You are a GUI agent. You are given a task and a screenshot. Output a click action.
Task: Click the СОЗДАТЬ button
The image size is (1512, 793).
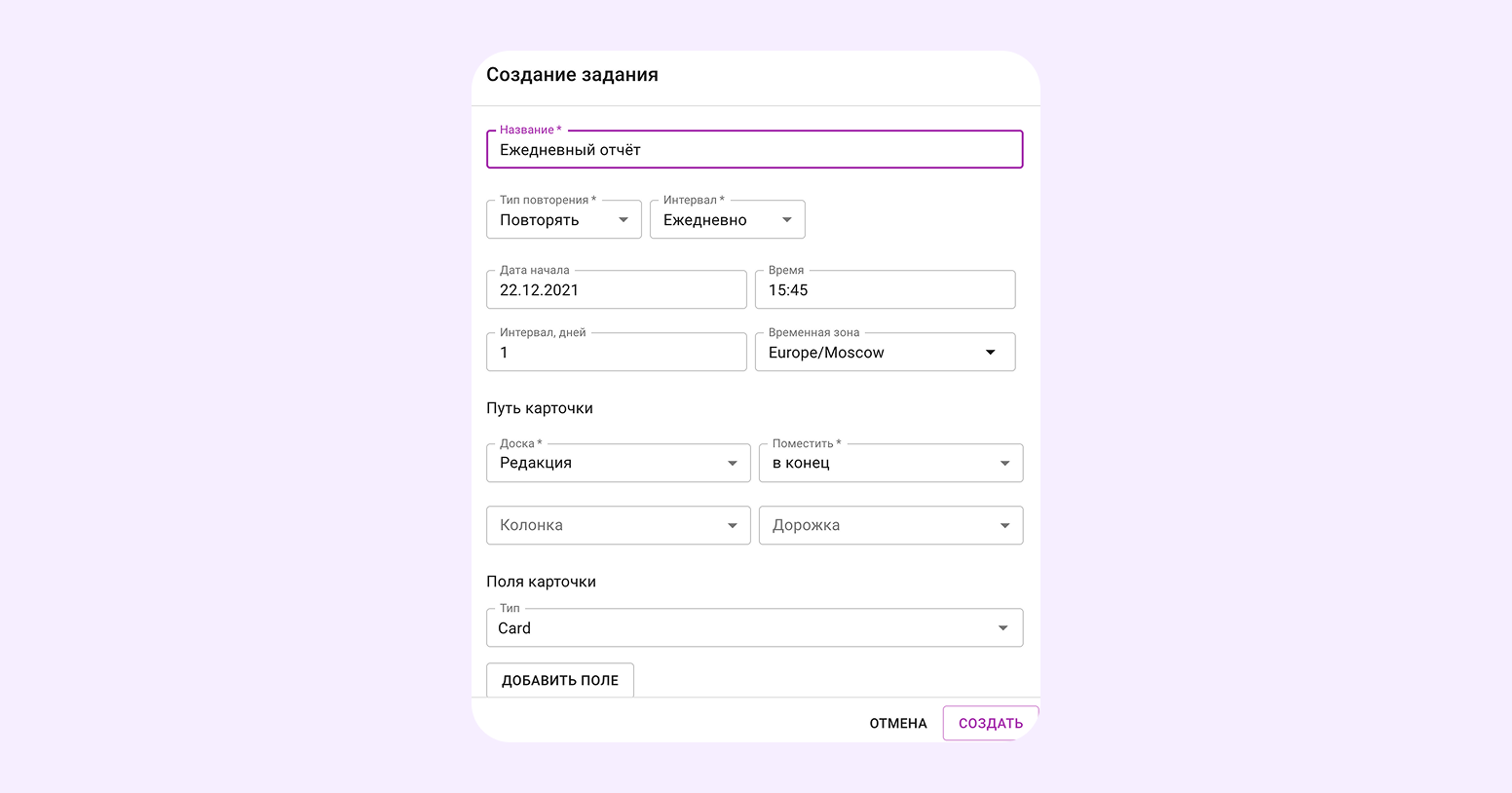(x=990, y=723)
